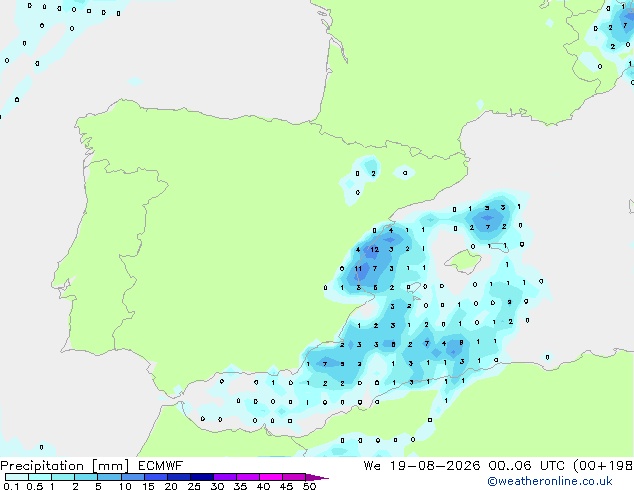This screenshot has width=634, height=490.
Task: Click the '35' legend scale label
Action: click(240, 486)
